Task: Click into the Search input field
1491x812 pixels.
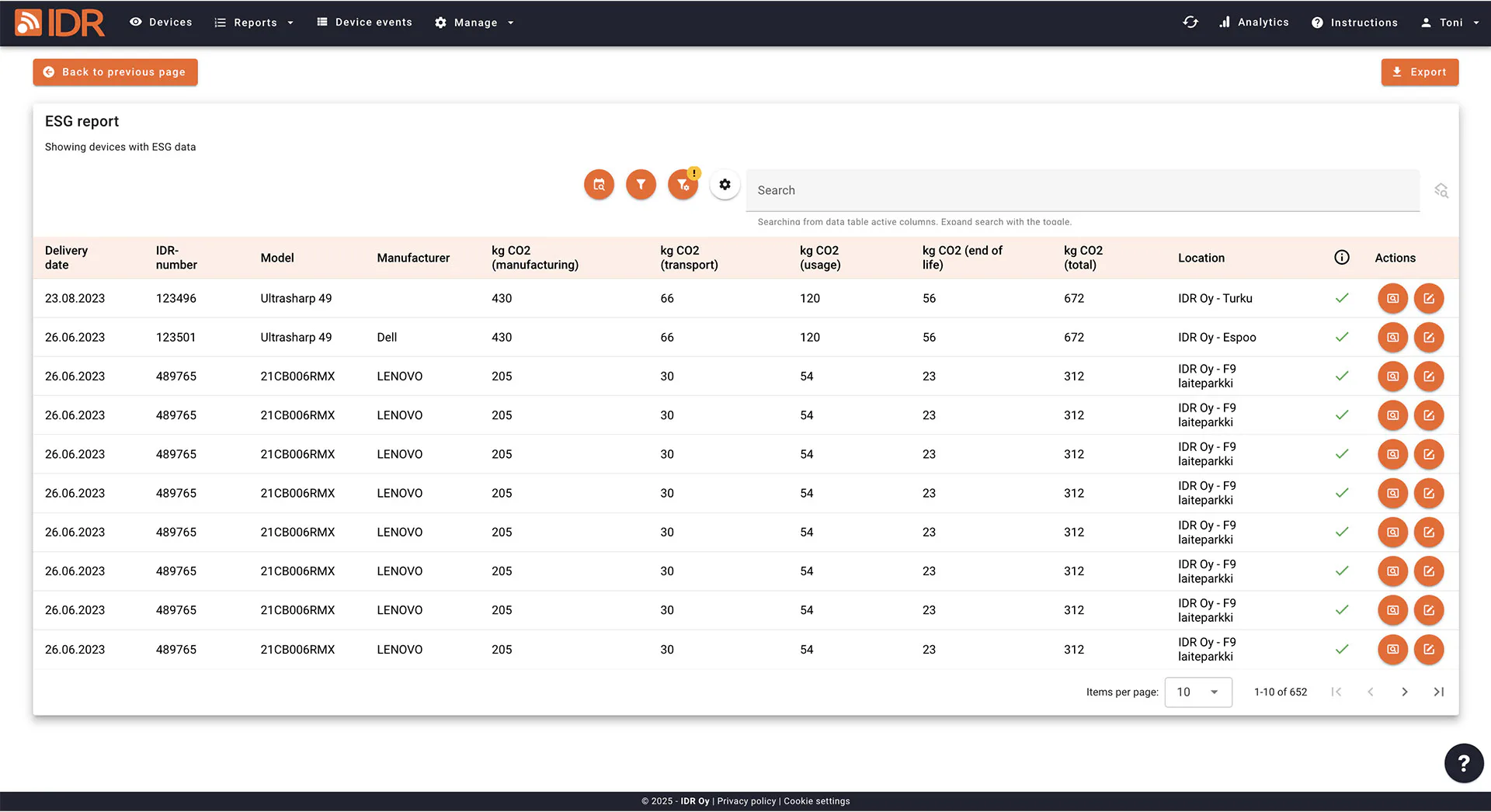Action: point(1083,190)
